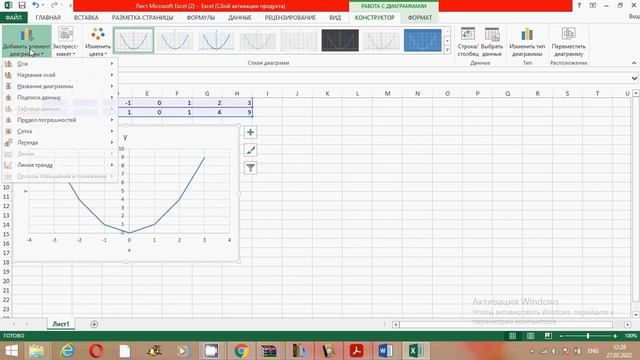Image resolution: width=640 pixels, height=360 pixels.
Task: Select the second chart style thumbnail
Action: [x=175, y=40]
